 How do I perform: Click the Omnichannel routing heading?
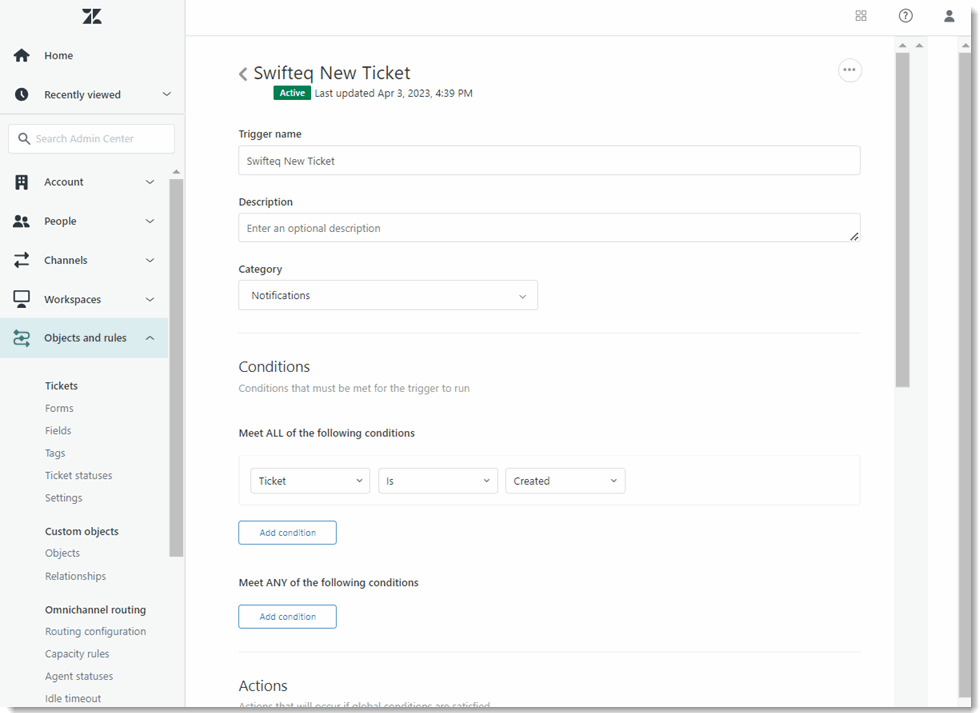point(96,609)
